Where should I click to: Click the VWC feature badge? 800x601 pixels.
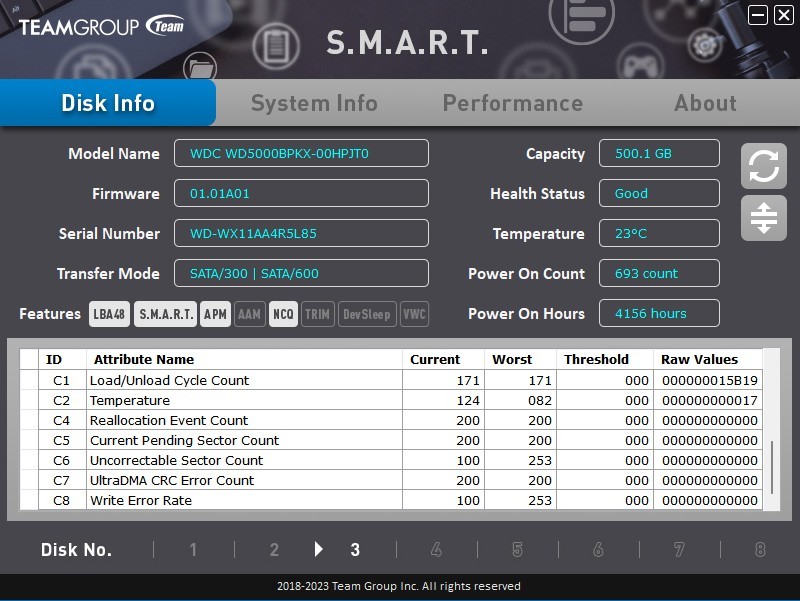click(x=414, y=314)
